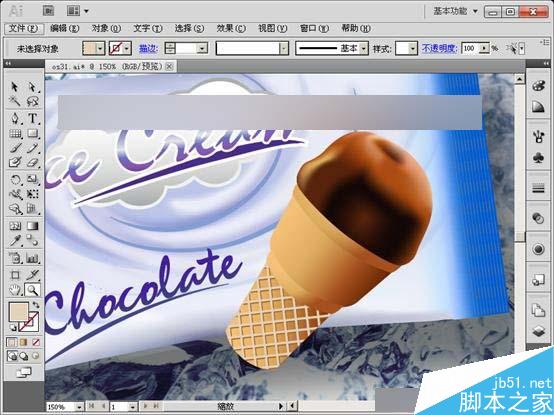
Task: Open the 基本功能 workspace switcher
Action: point(455,11)
